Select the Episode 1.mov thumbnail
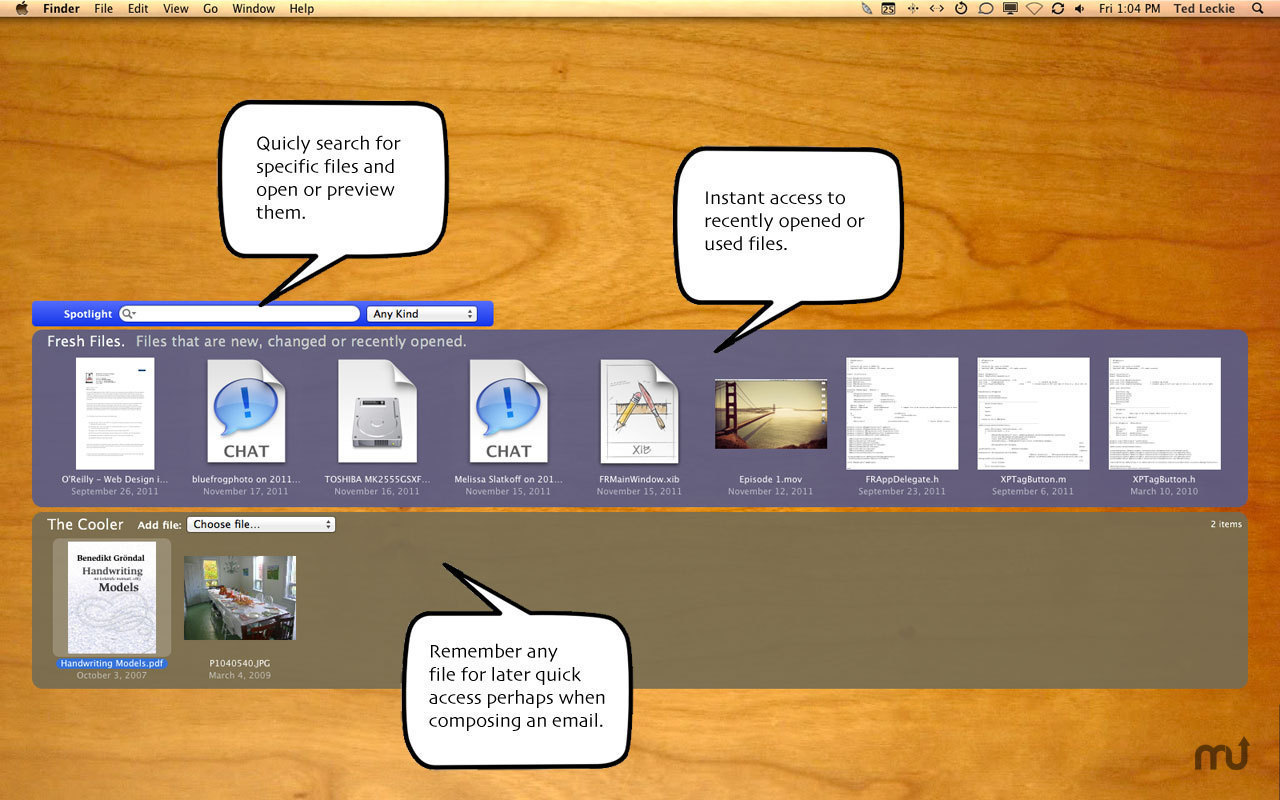 coord(770,413)
